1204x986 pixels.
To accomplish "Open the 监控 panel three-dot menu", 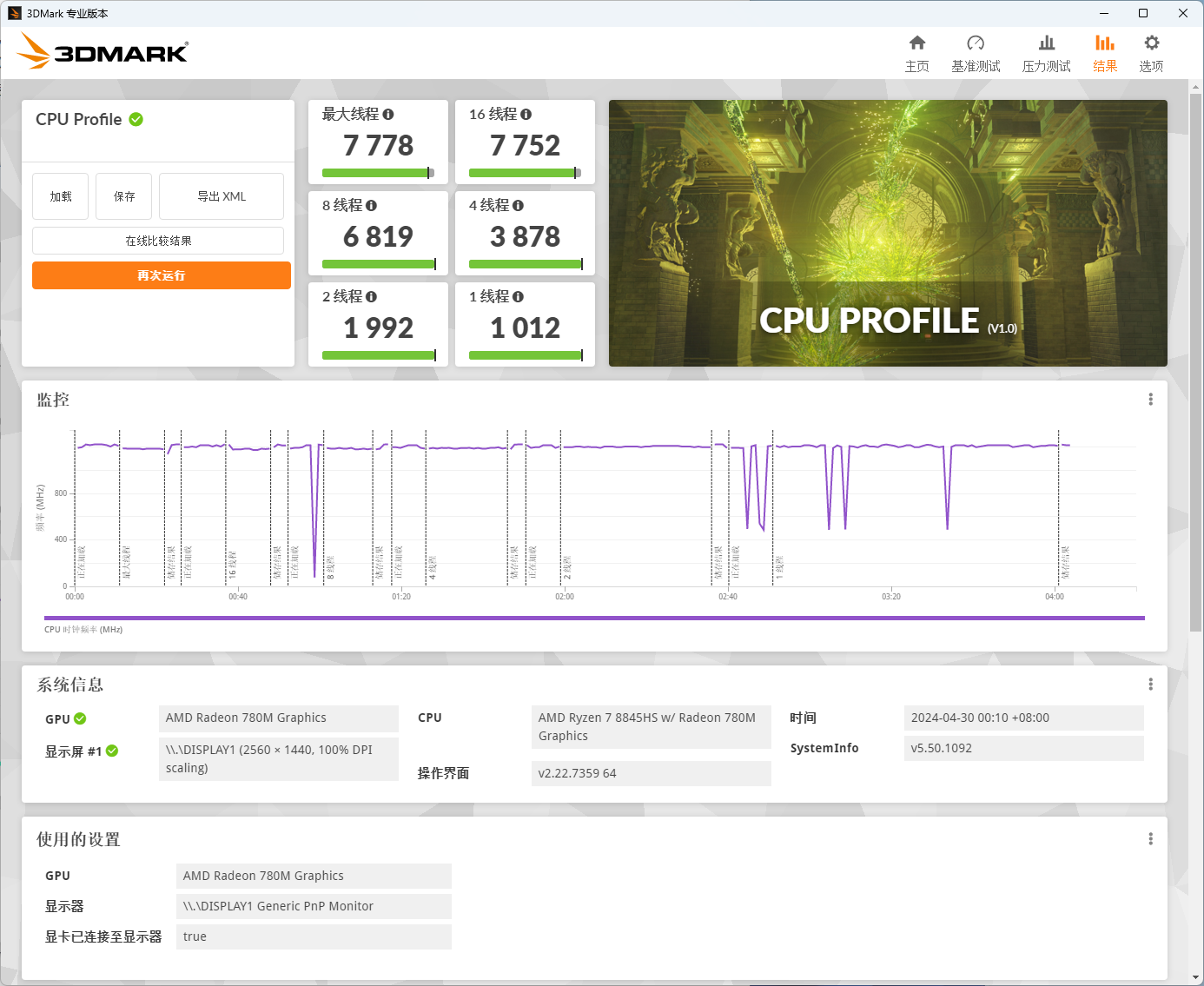I will (1150, 399).
